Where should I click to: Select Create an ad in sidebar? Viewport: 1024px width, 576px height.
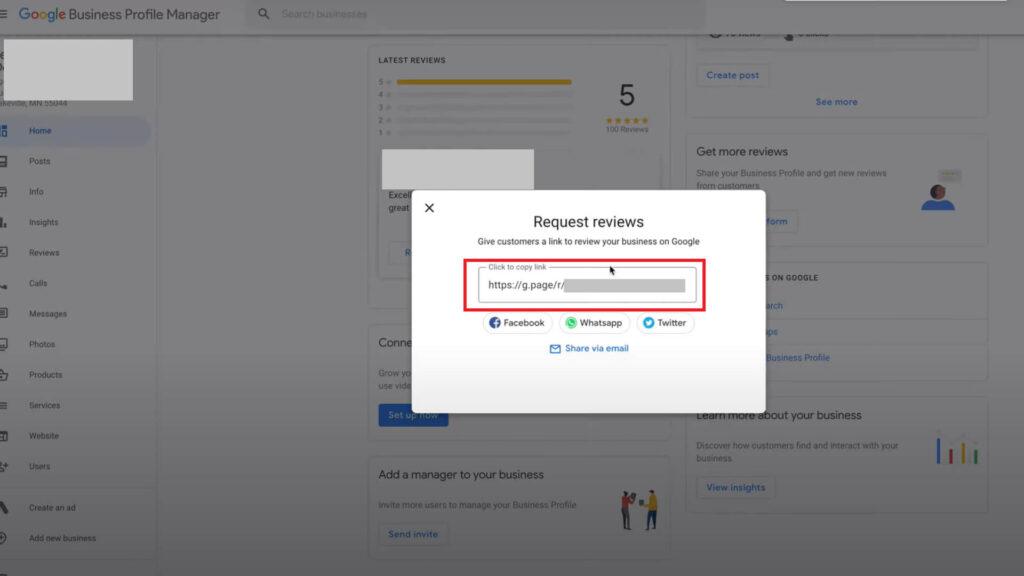[52, 507]
